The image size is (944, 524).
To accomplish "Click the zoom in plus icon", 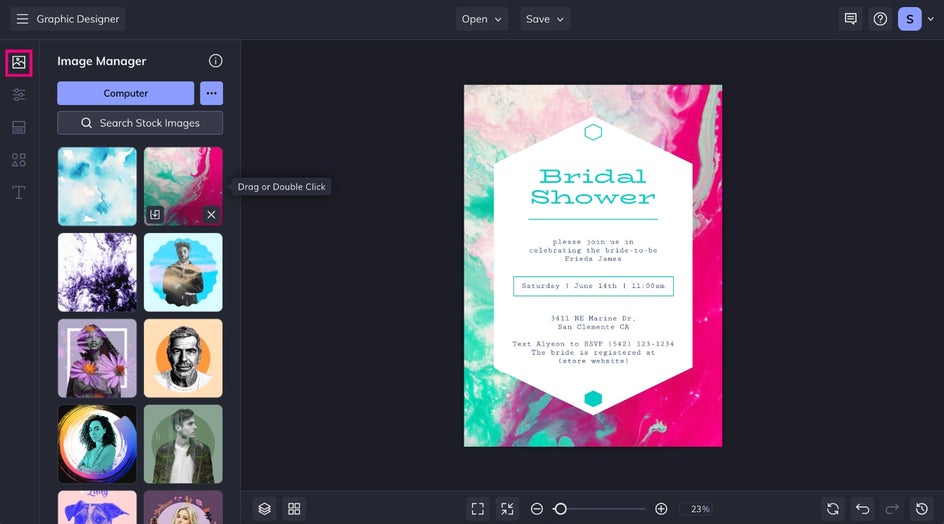I will click(661, 509).
